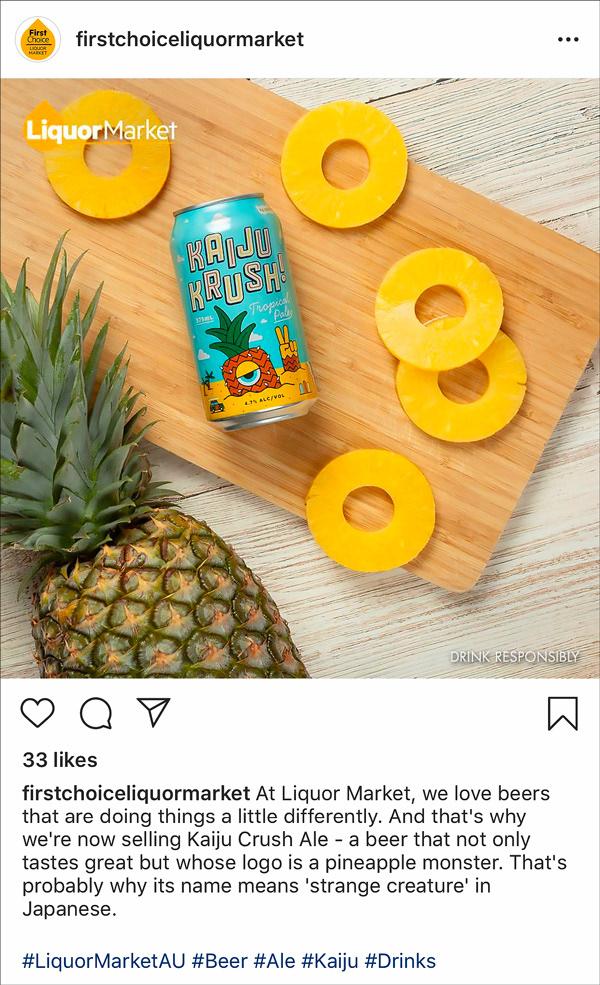Like the post with the heart icon
Viewport: 600px width, 985px height.
point(38,712)
